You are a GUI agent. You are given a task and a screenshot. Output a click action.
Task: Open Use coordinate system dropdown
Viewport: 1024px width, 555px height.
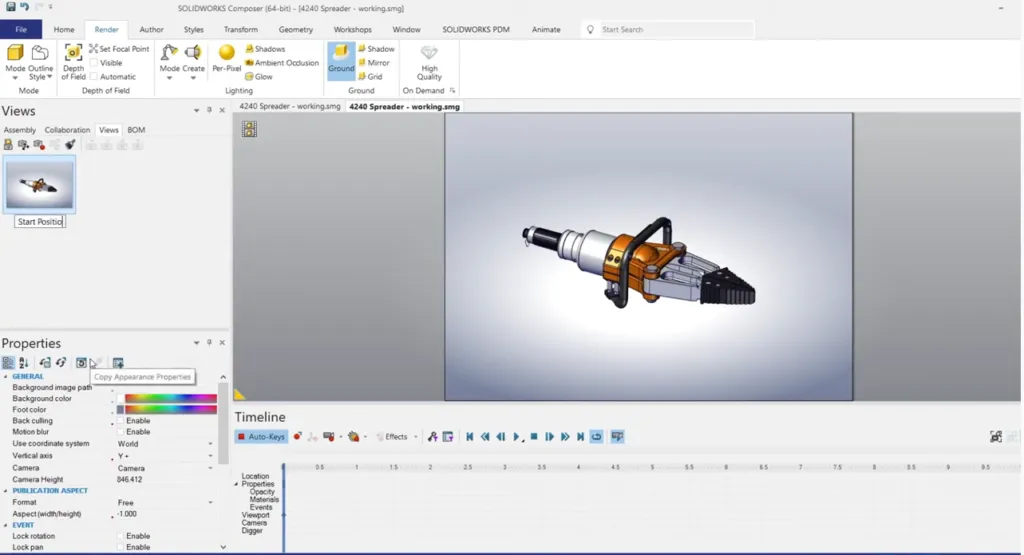[x=210, y=444]
